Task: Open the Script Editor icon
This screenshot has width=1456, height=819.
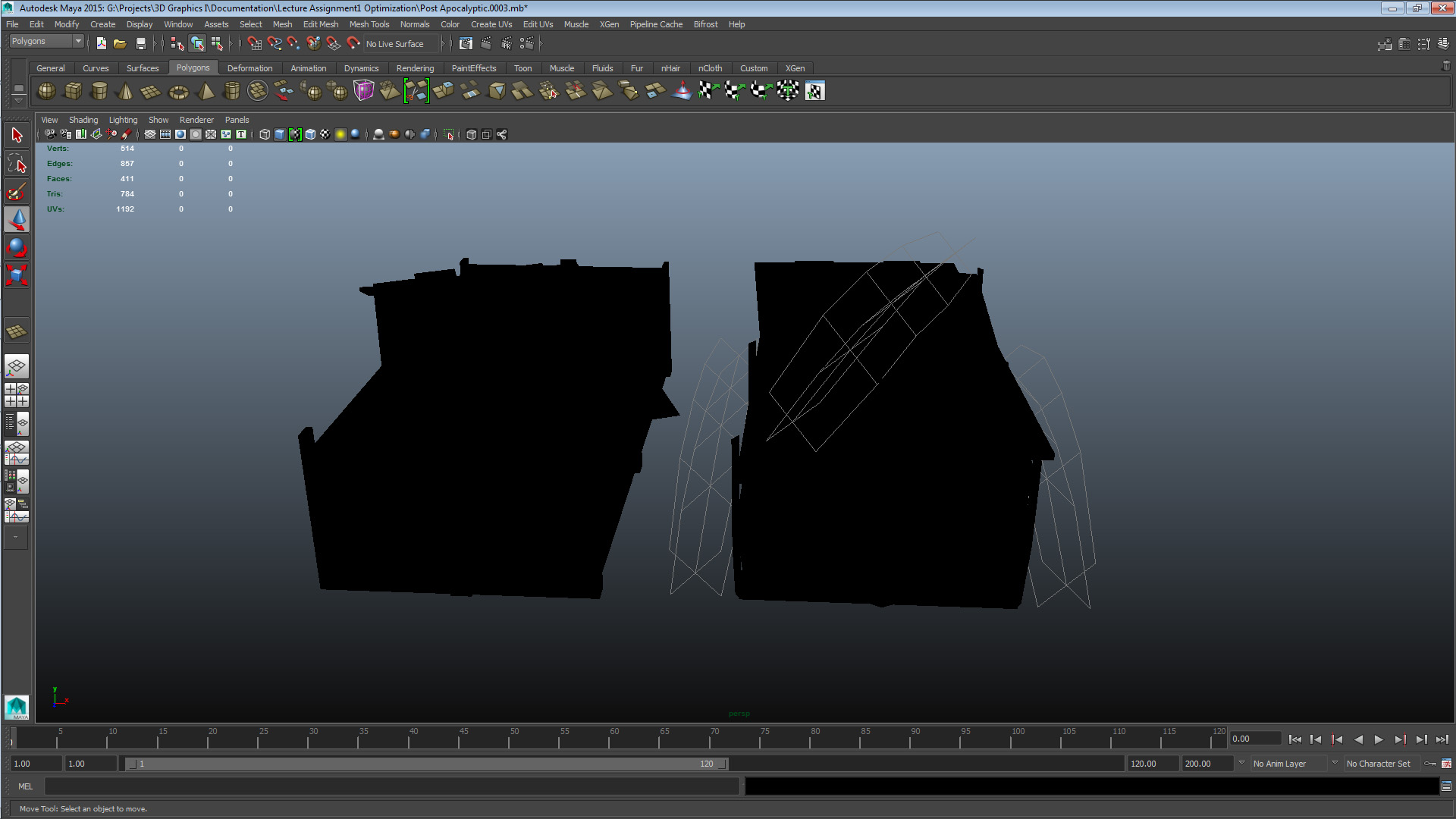Action: tap(1446, 786)
